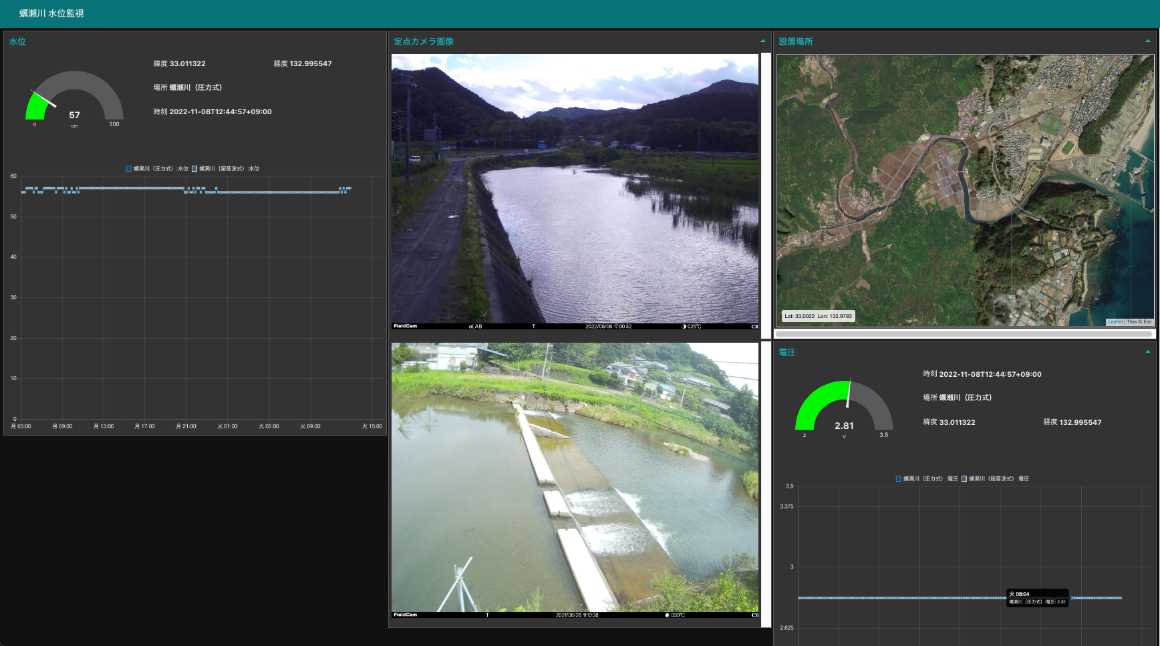
Task: Click the 場所 location text in 電圧 panel
Action: (957, 397)
